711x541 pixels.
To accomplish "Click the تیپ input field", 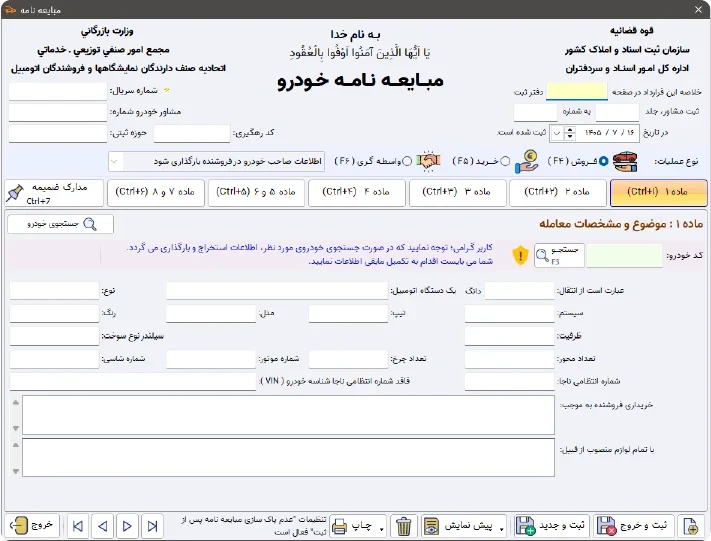I will [348, 313].
